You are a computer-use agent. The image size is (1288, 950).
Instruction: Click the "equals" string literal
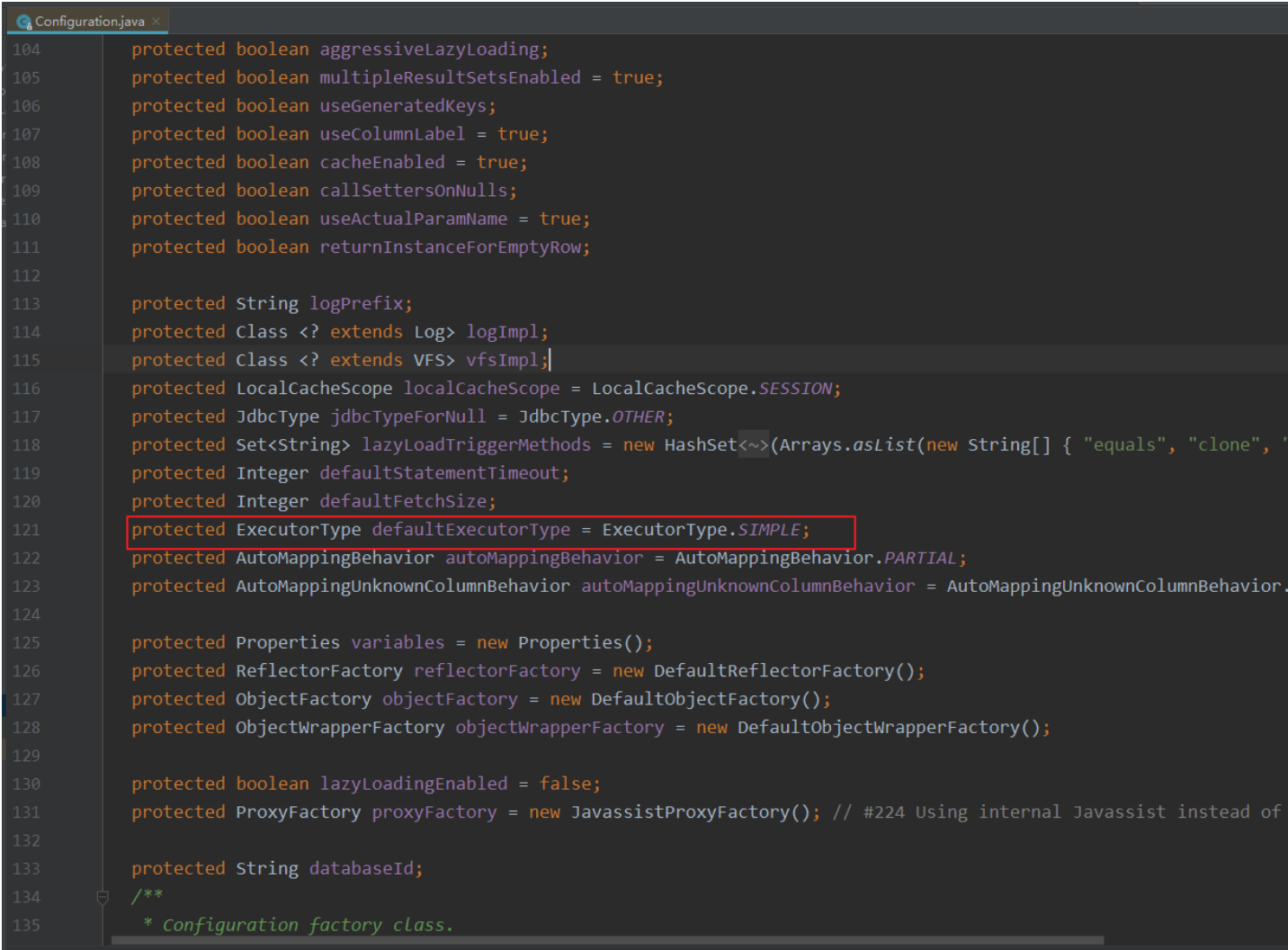[x=1124, y=444]
